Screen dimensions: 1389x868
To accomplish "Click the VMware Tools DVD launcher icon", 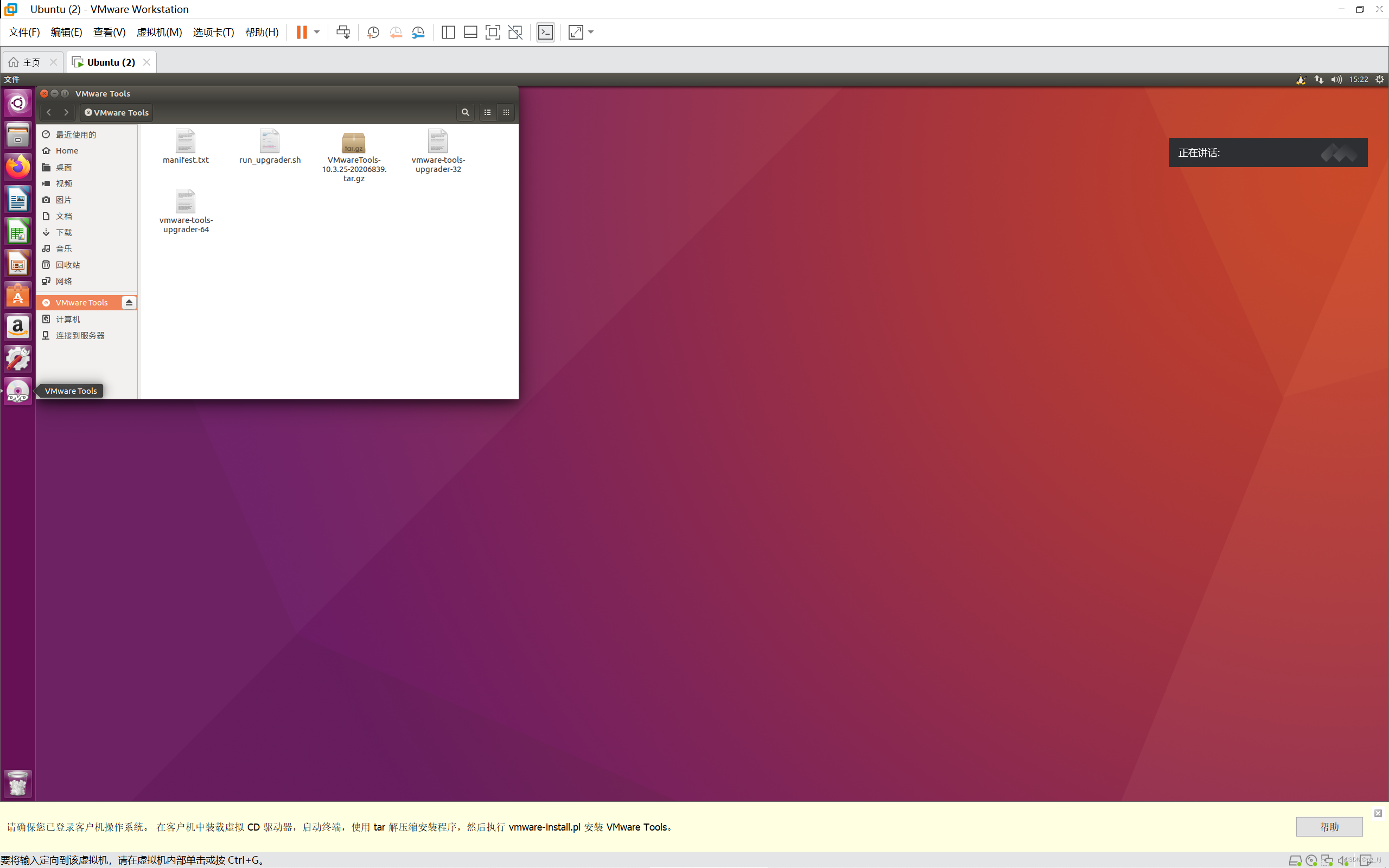I will click(x=18, y=392).
